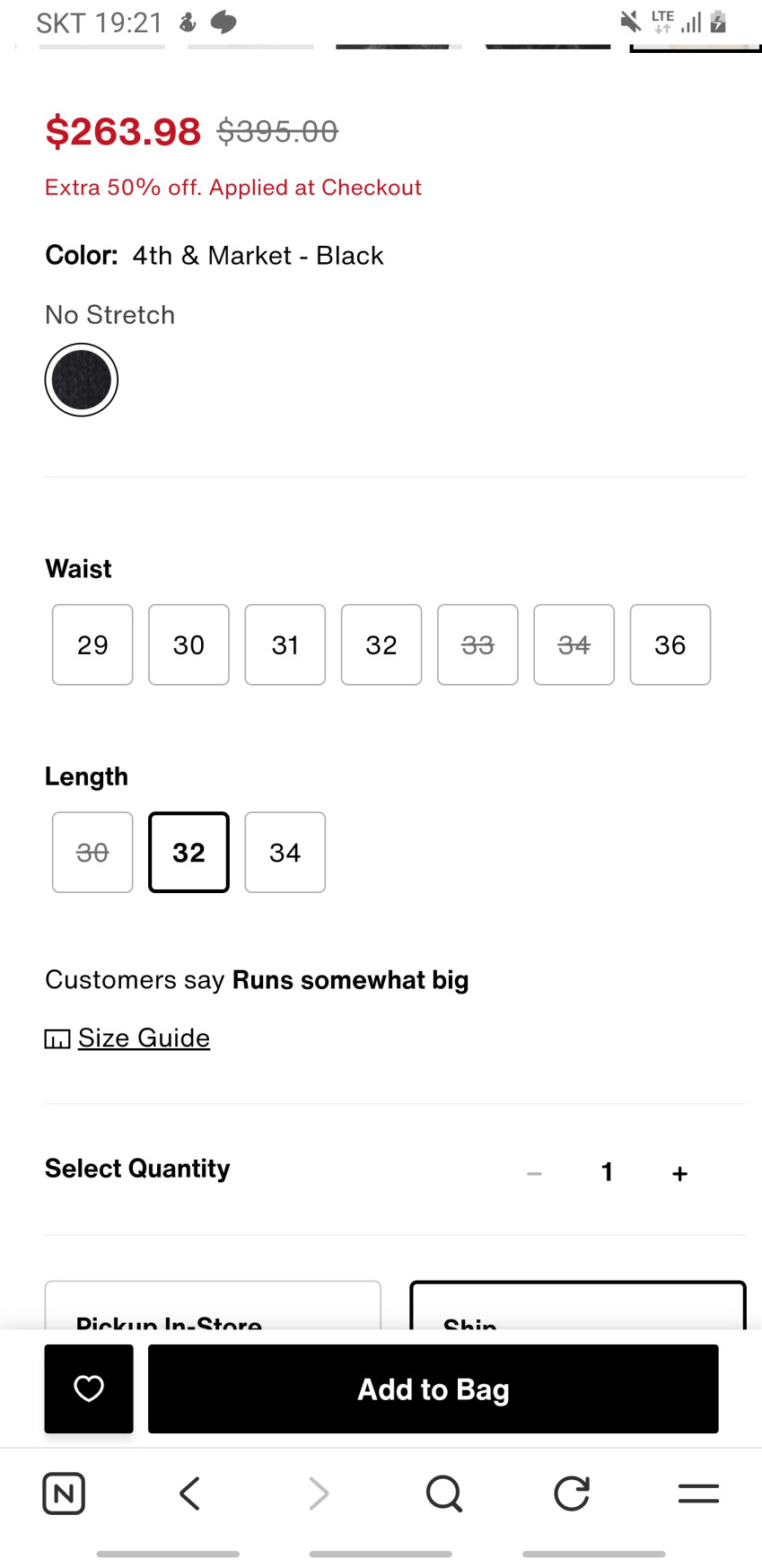
Task: Decrease quantity with the minus icon
Action: coord(535,1173)
